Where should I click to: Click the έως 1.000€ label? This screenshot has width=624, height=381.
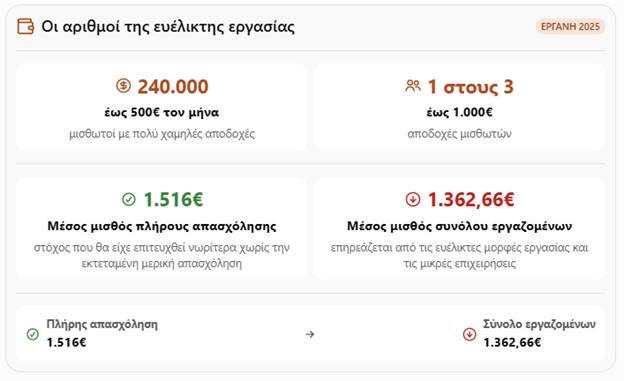(459, 113)
